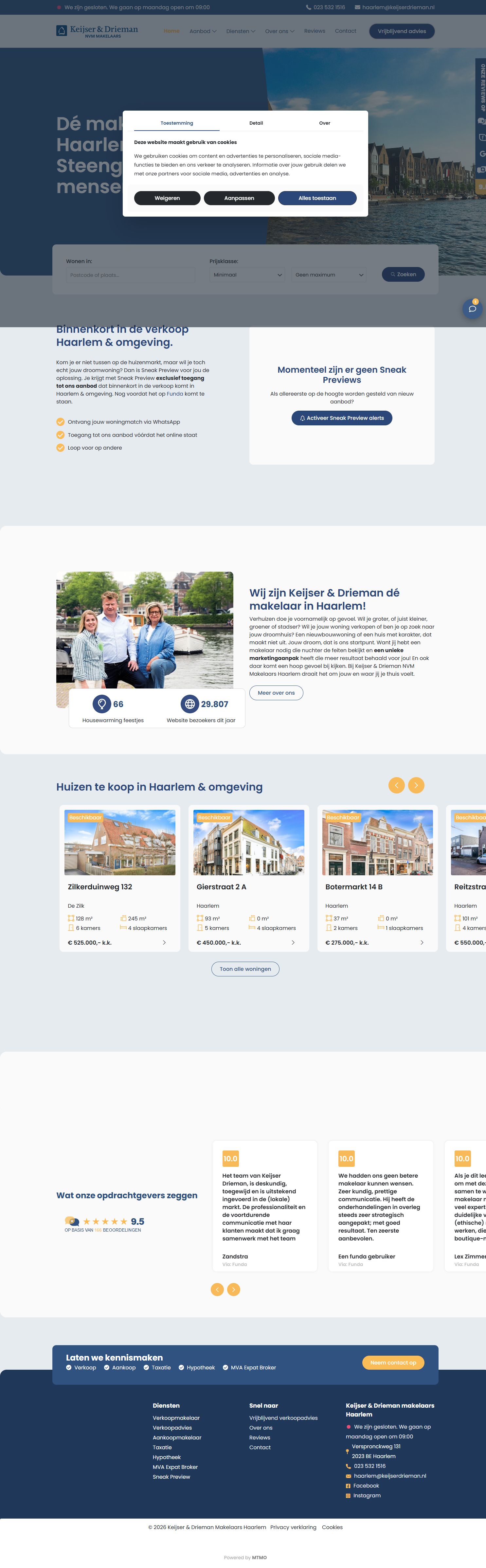Expand the Diensten navigation dropdown
Image resolution: width=486 pixels, height=1568 pixels.
[241, 31]
